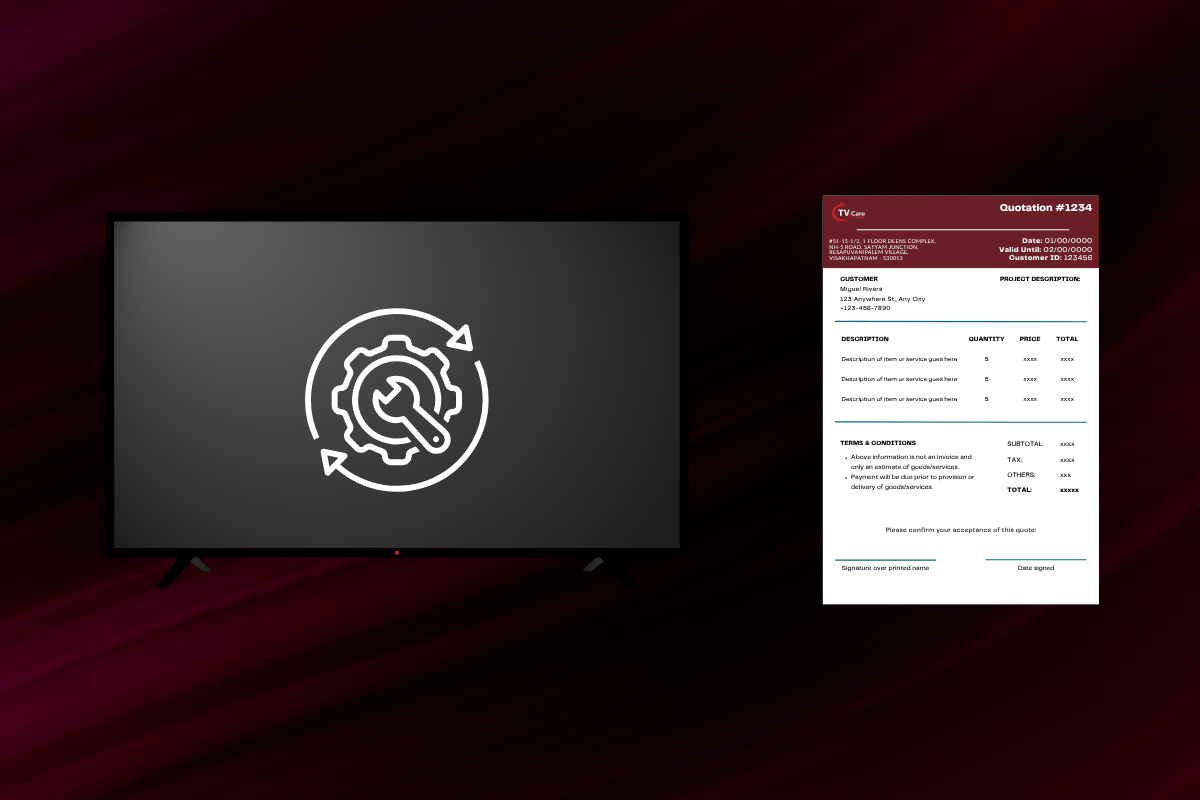Click the first item description row
1200x800 pixels.
(899, 359)
